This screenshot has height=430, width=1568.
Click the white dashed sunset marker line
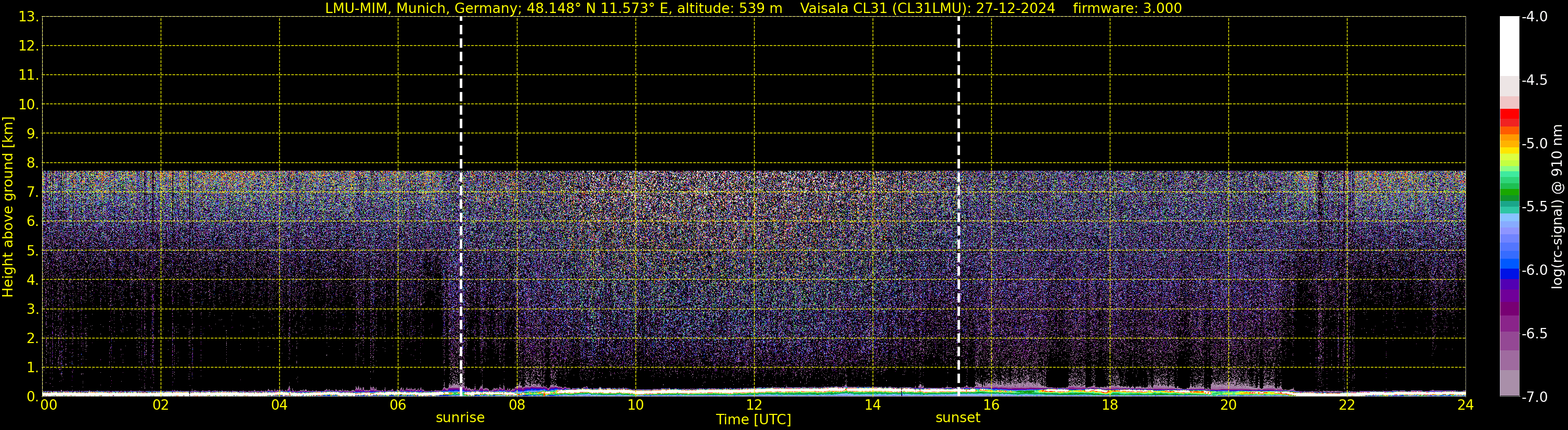tap(958, 207)
